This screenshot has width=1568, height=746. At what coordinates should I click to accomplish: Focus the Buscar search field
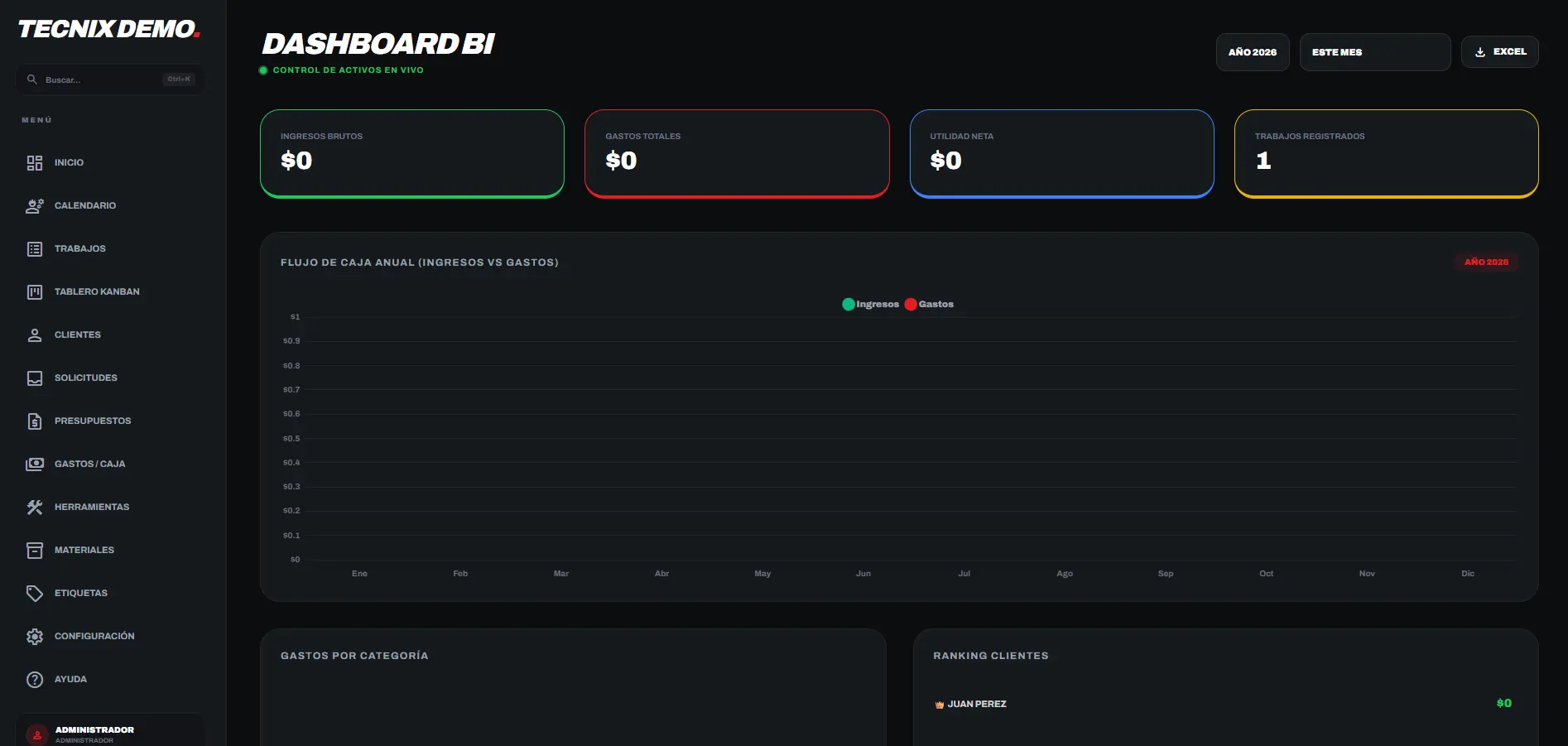(99, 80)
